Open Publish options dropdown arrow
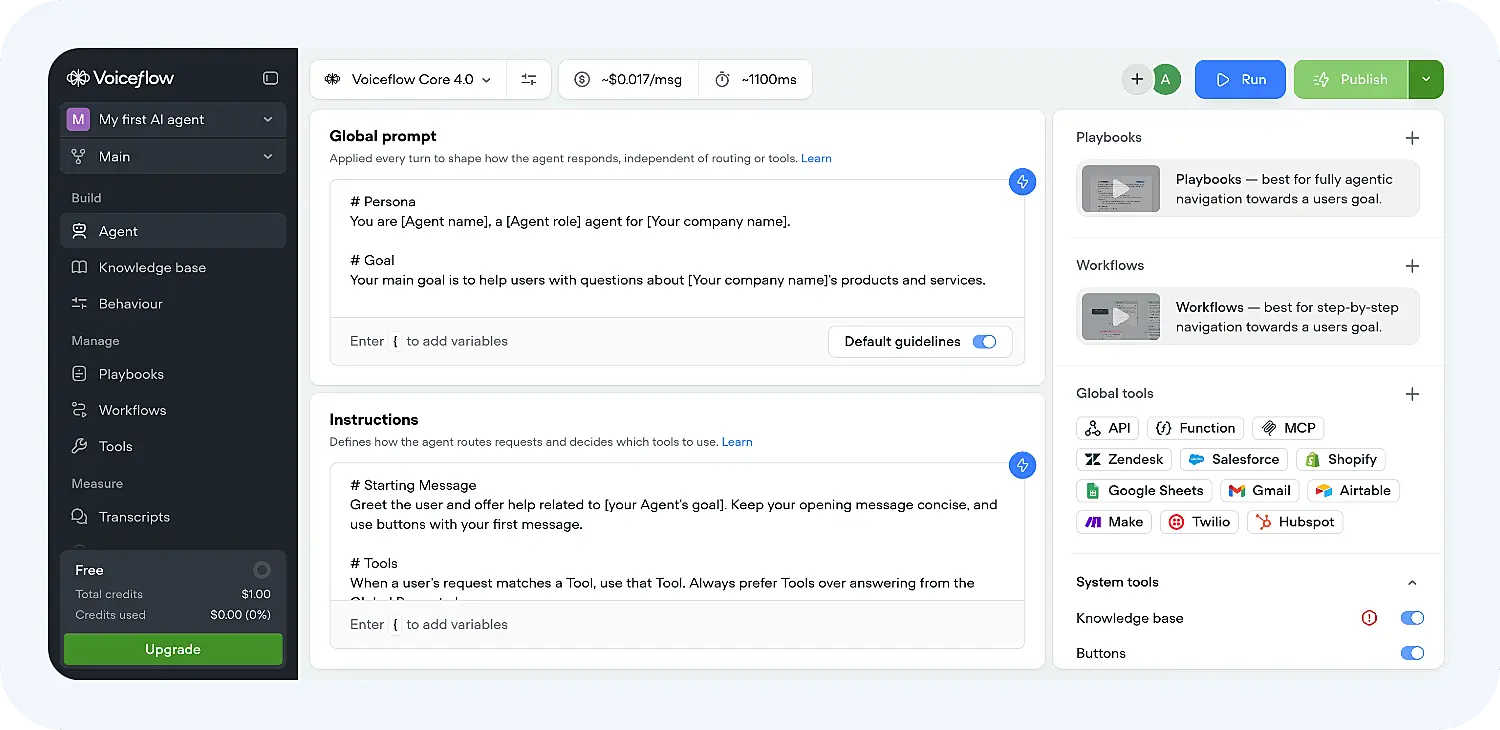 [x=1426, y=79]
